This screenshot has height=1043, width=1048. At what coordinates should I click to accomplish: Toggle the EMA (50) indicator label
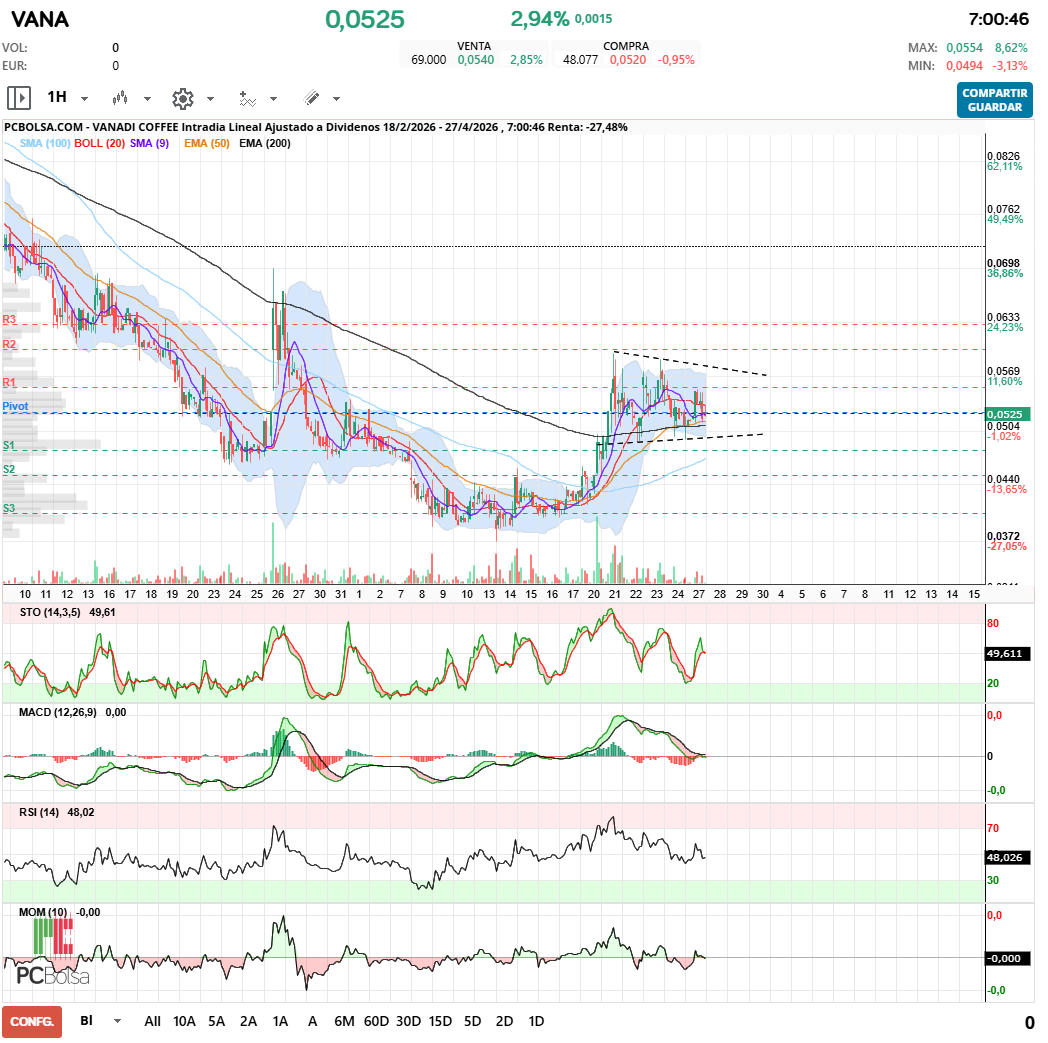(x=207, y=144)
